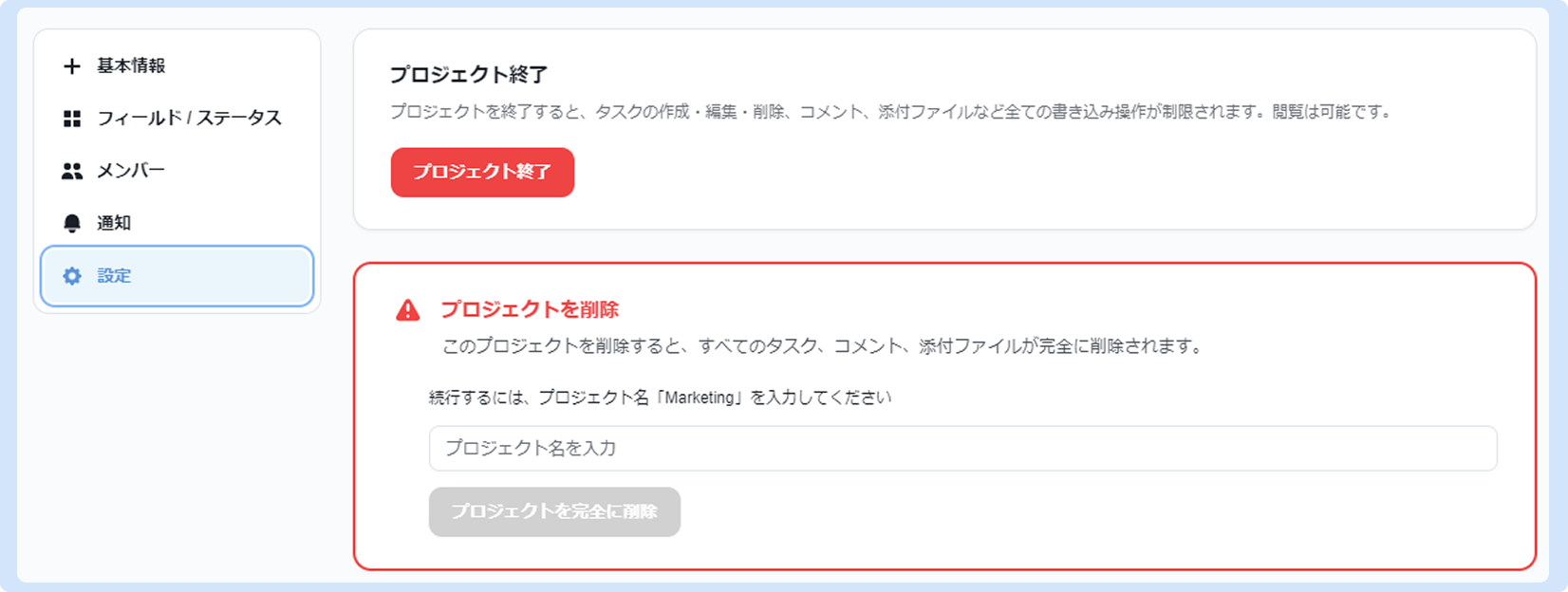Click the plus icon beside 基本情報
This screenshot has width=1568, height=592.
click(72, 65)
